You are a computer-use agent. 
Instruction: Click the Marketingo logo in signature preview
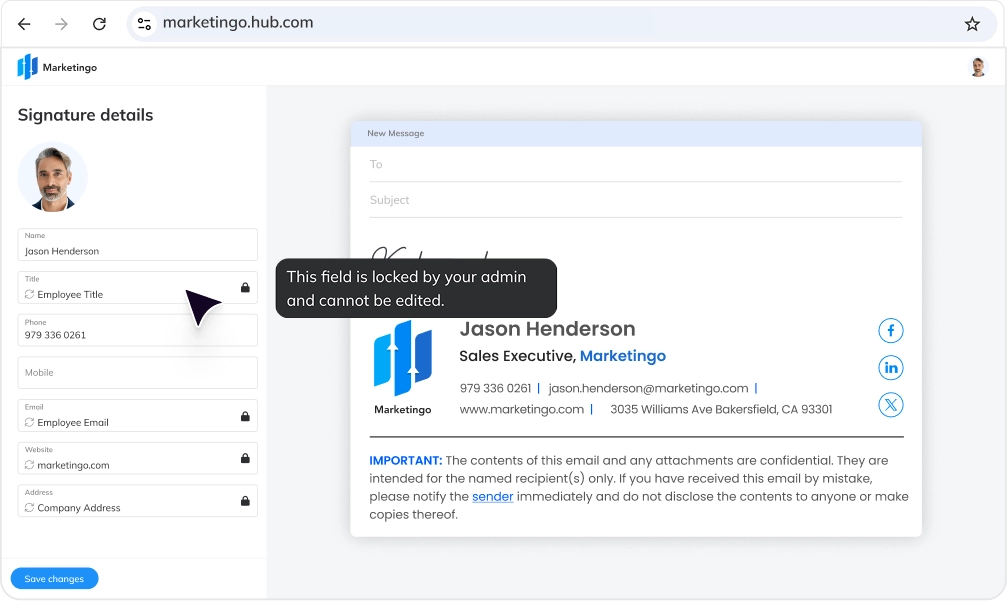[403, 368]
